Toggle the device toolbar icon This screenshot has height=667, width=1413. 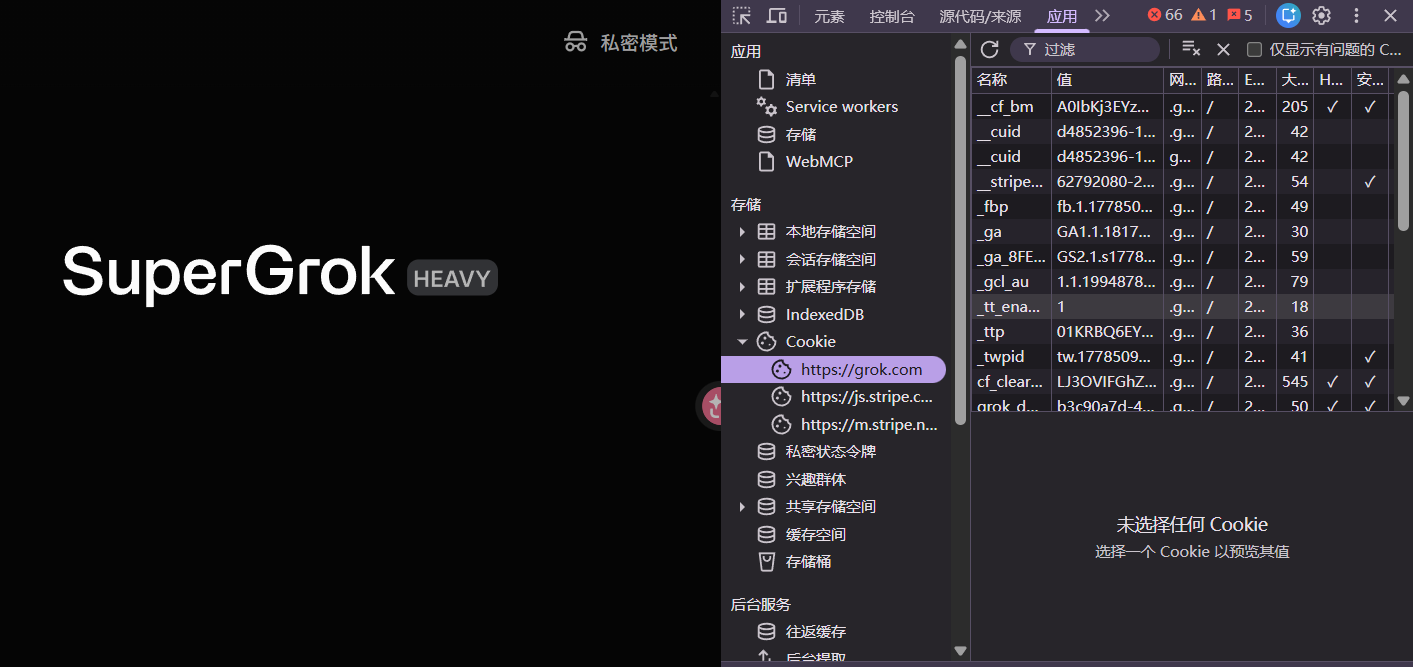click(776, 15)
